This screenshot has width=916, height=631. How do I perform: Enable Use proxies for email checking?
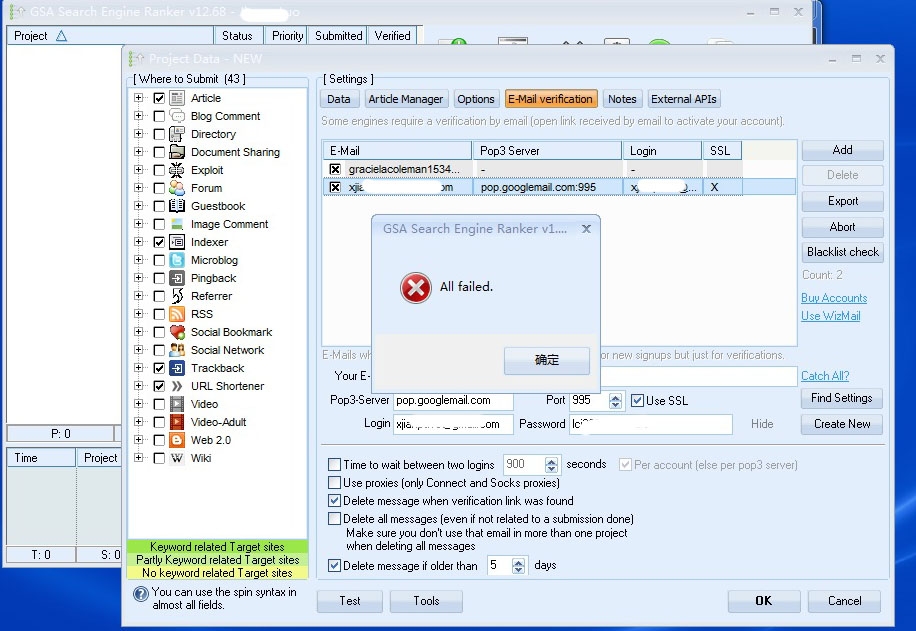335,483
